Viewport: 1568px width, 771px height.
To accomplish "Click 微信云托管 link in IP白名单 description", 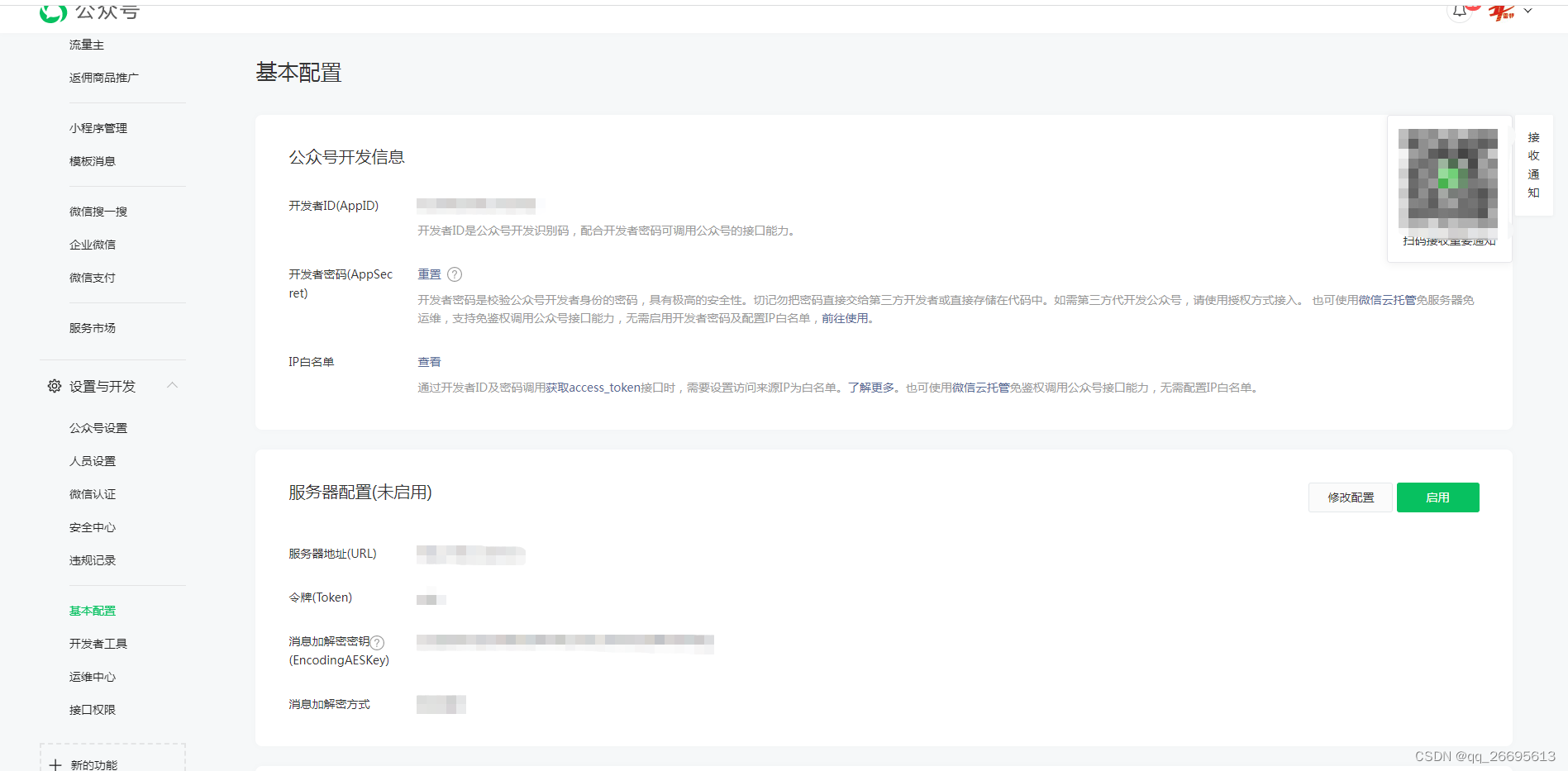I will coord(981,388).
